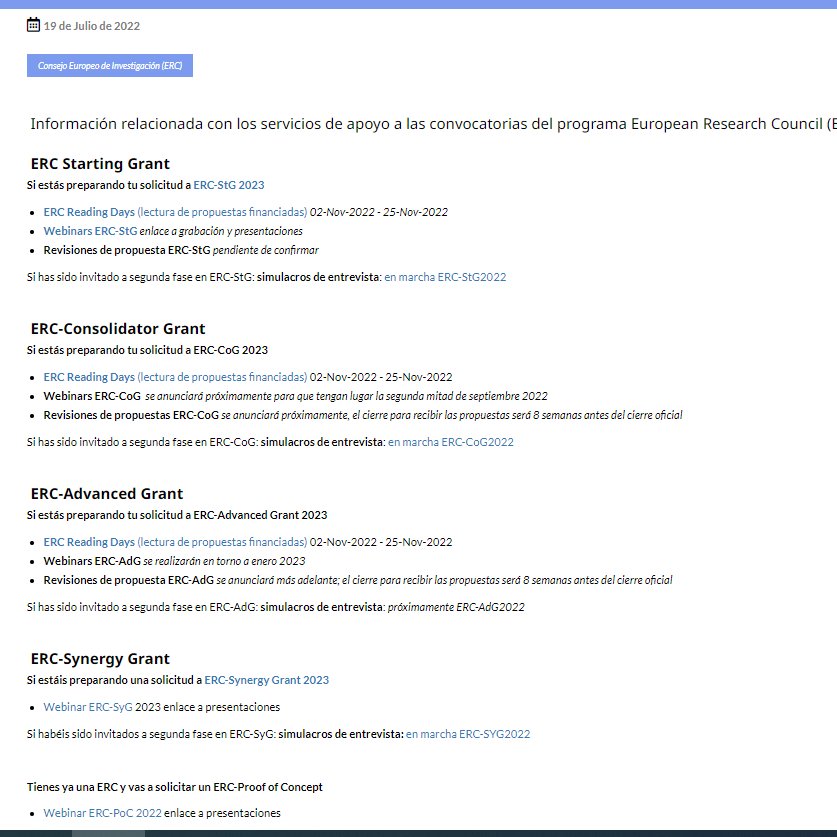This screenshot has height=837, width=837.
Task: Click 'Webinars ERC-CoG' list item text
Action: (x=92, y=396)
